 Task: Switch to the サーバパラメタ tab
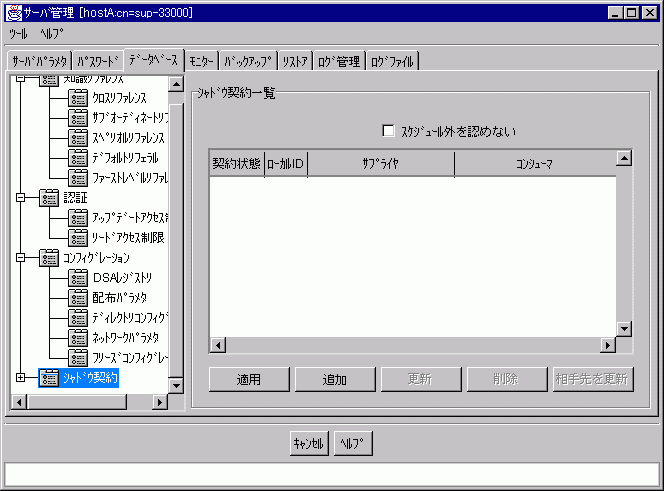pyautogui.click(x=40, y=62)
